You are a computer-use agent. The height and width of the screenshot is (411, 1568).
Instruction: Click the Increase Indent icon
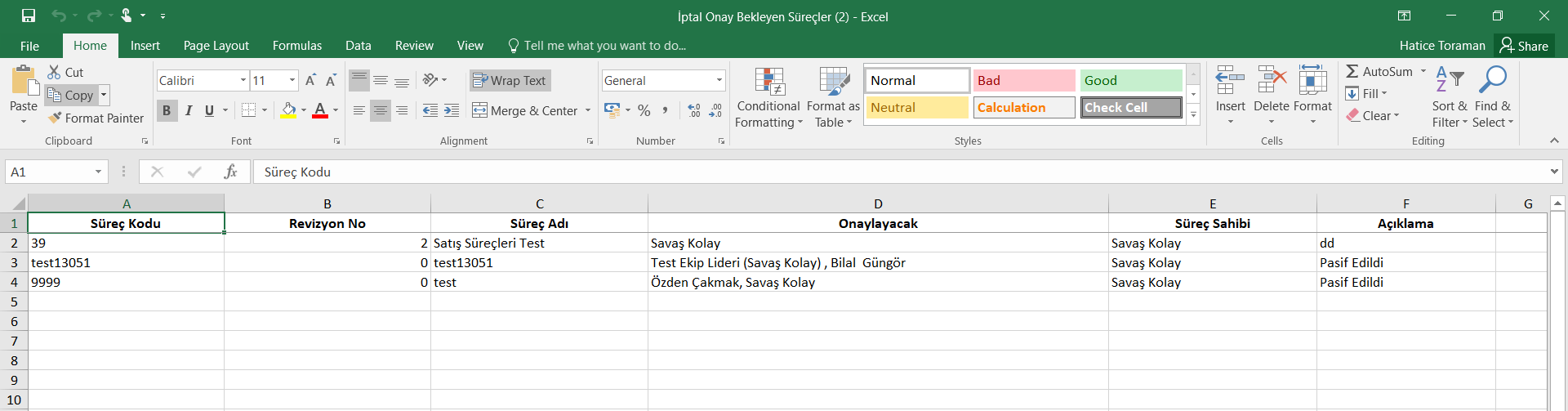pyautogui.click(x=452, y=110)
